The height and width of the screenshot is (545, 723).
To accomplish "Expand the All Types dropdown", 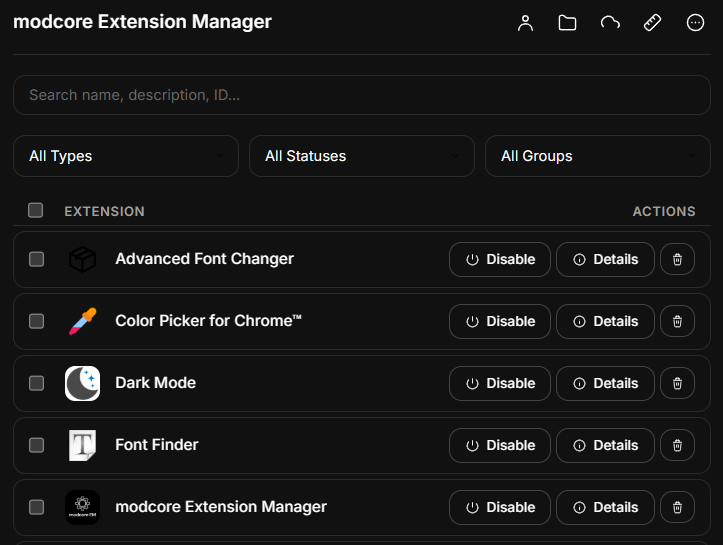I will tap(126, 156).
